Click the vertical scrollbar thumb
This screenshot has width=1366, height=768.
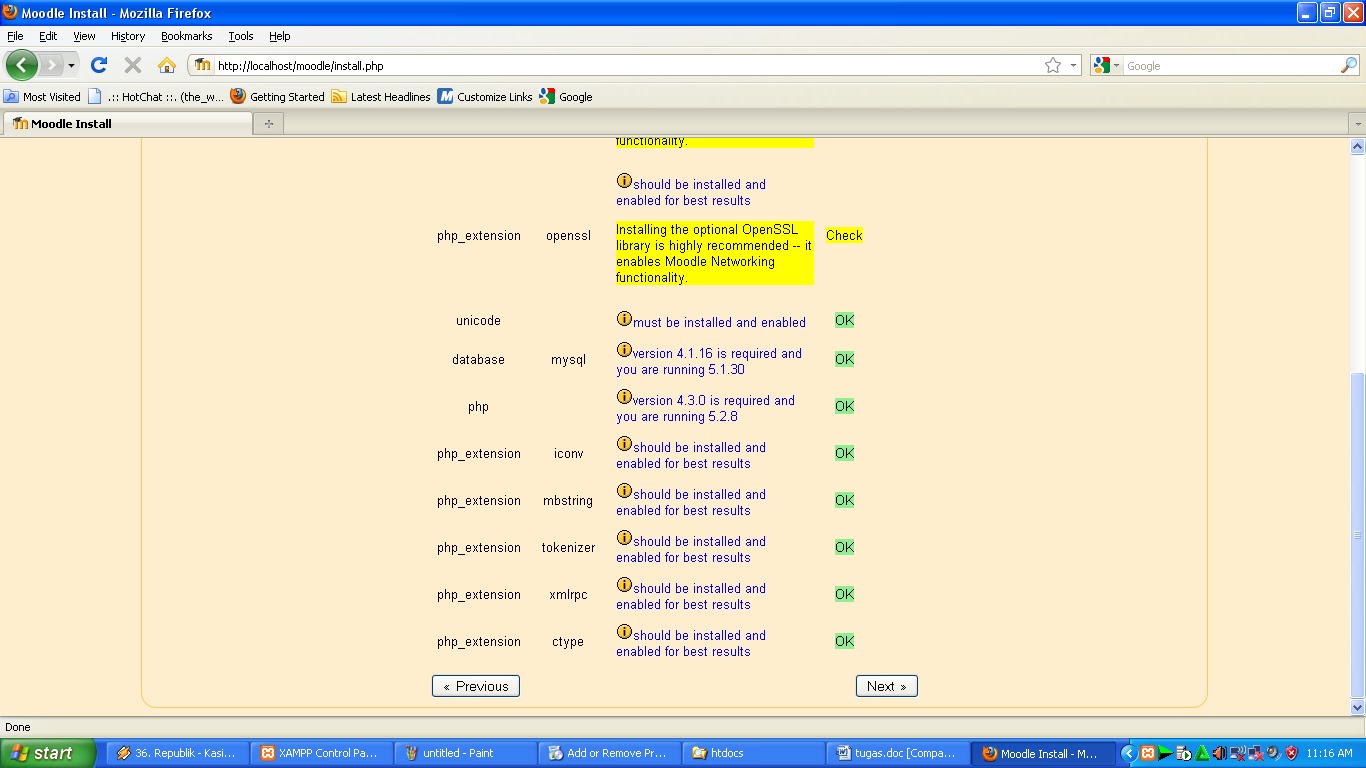coord(1357,535)
